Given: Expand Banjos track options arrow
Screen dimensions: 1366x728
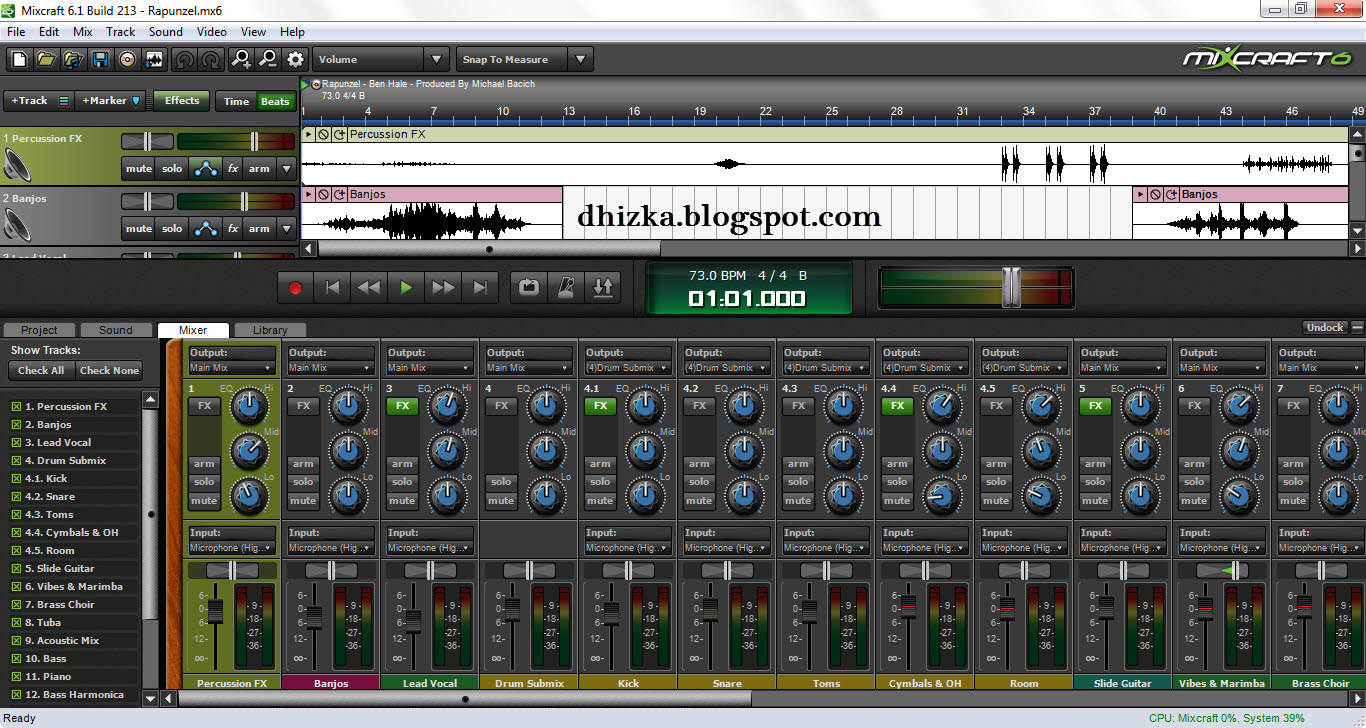Looking at the screenshot, I should 286,228.
